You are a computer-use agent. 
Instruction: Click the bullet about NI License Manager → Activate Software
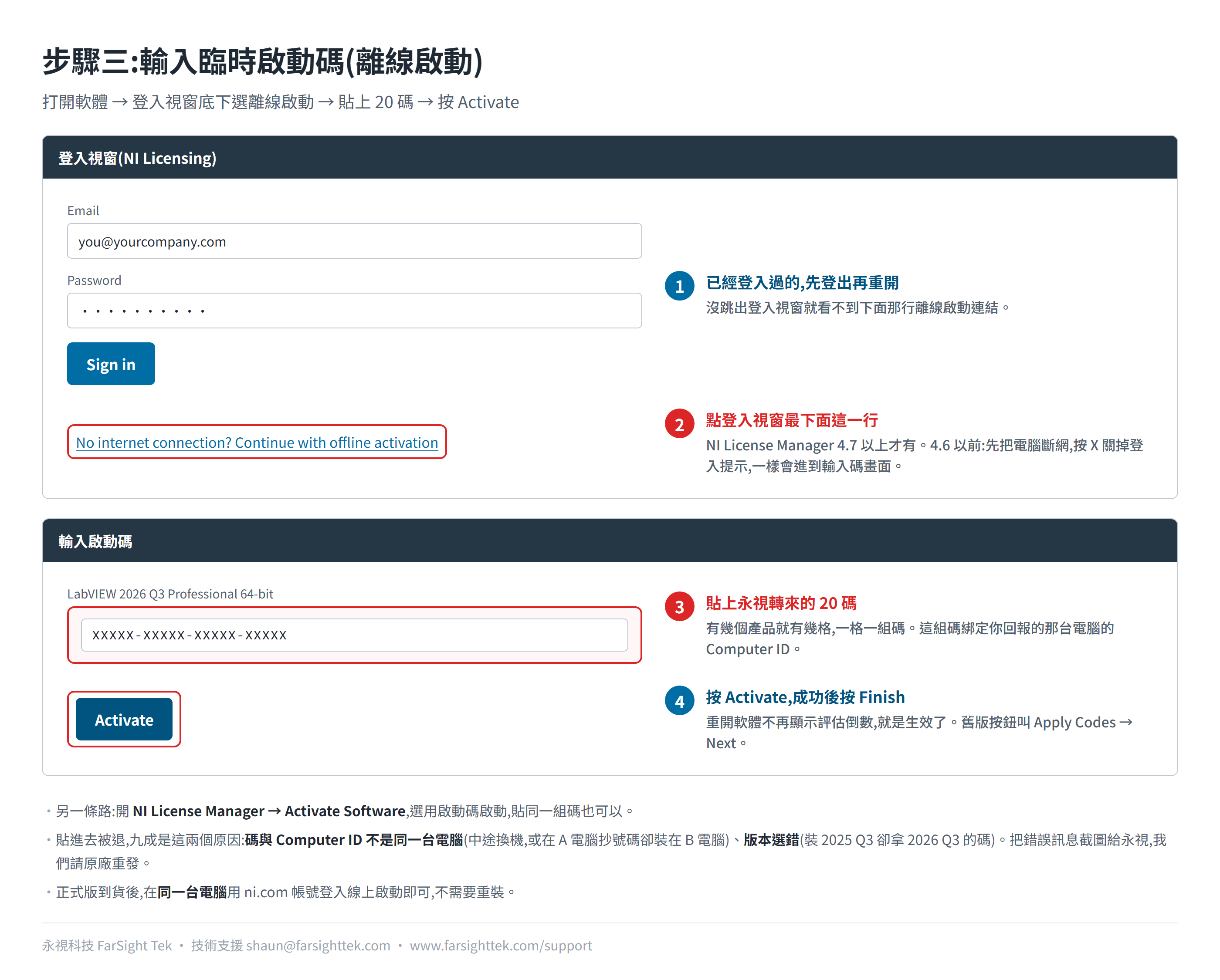coord(344,811)
